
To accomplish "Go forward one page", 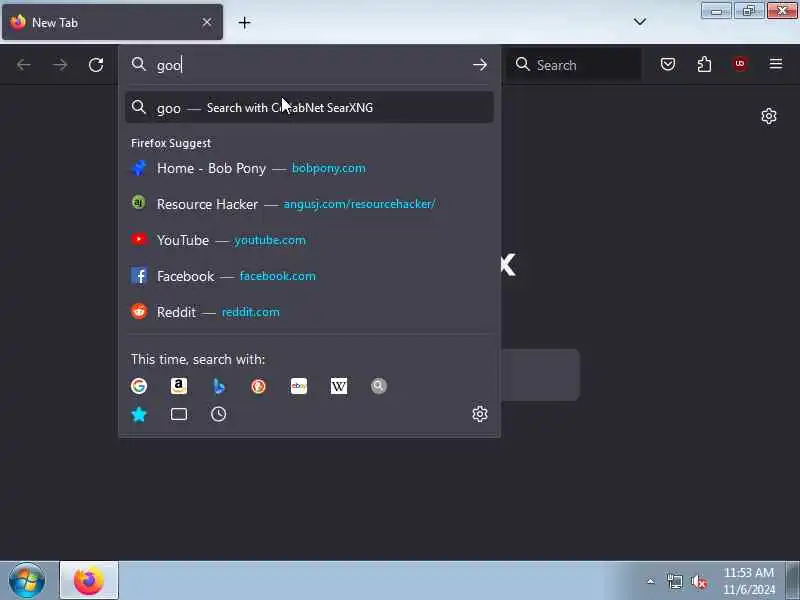I will pyautogui.click(x=60, y=65).
